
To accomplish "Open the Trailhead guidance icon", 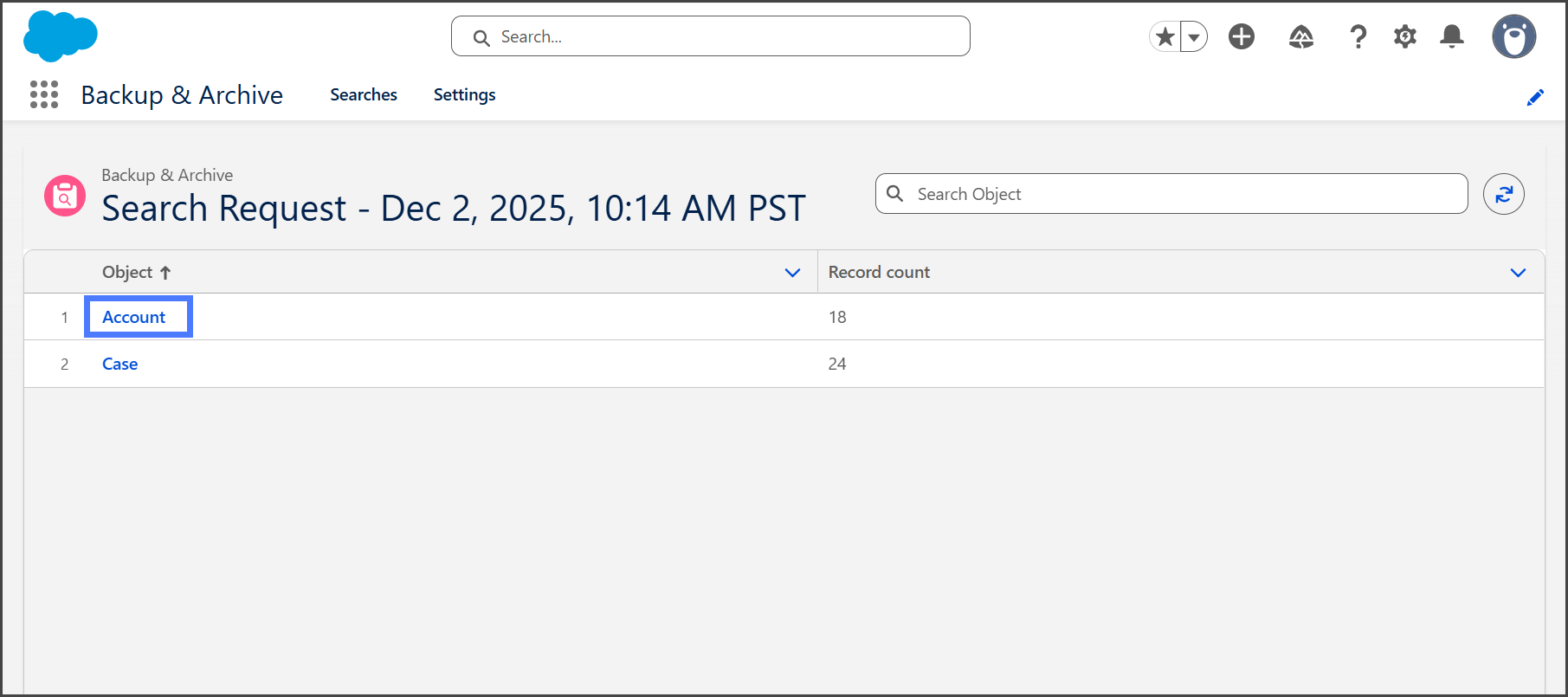I will pos(1300,36).
